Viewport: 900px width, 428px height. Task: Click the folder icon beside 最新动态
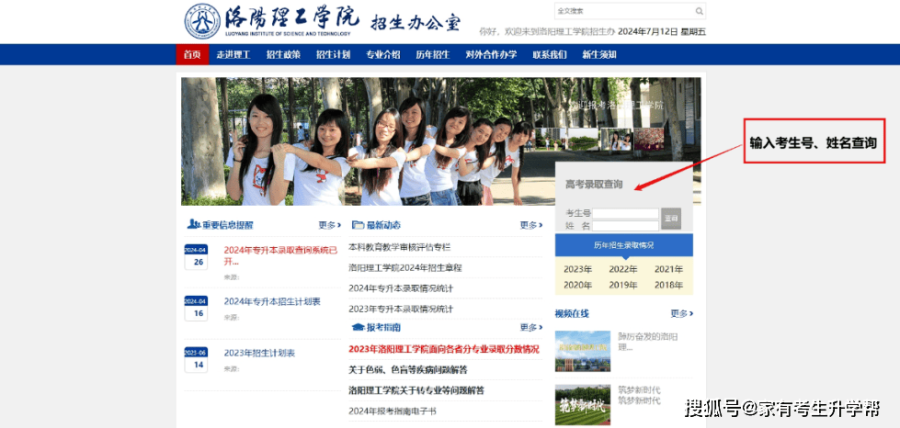[x=356, y=225]
